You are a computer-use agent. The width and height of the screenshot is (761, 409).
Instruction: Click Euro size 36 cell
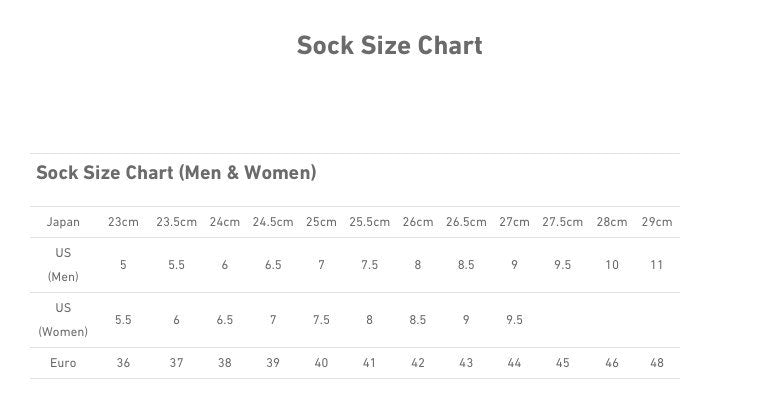pos(123,363)
